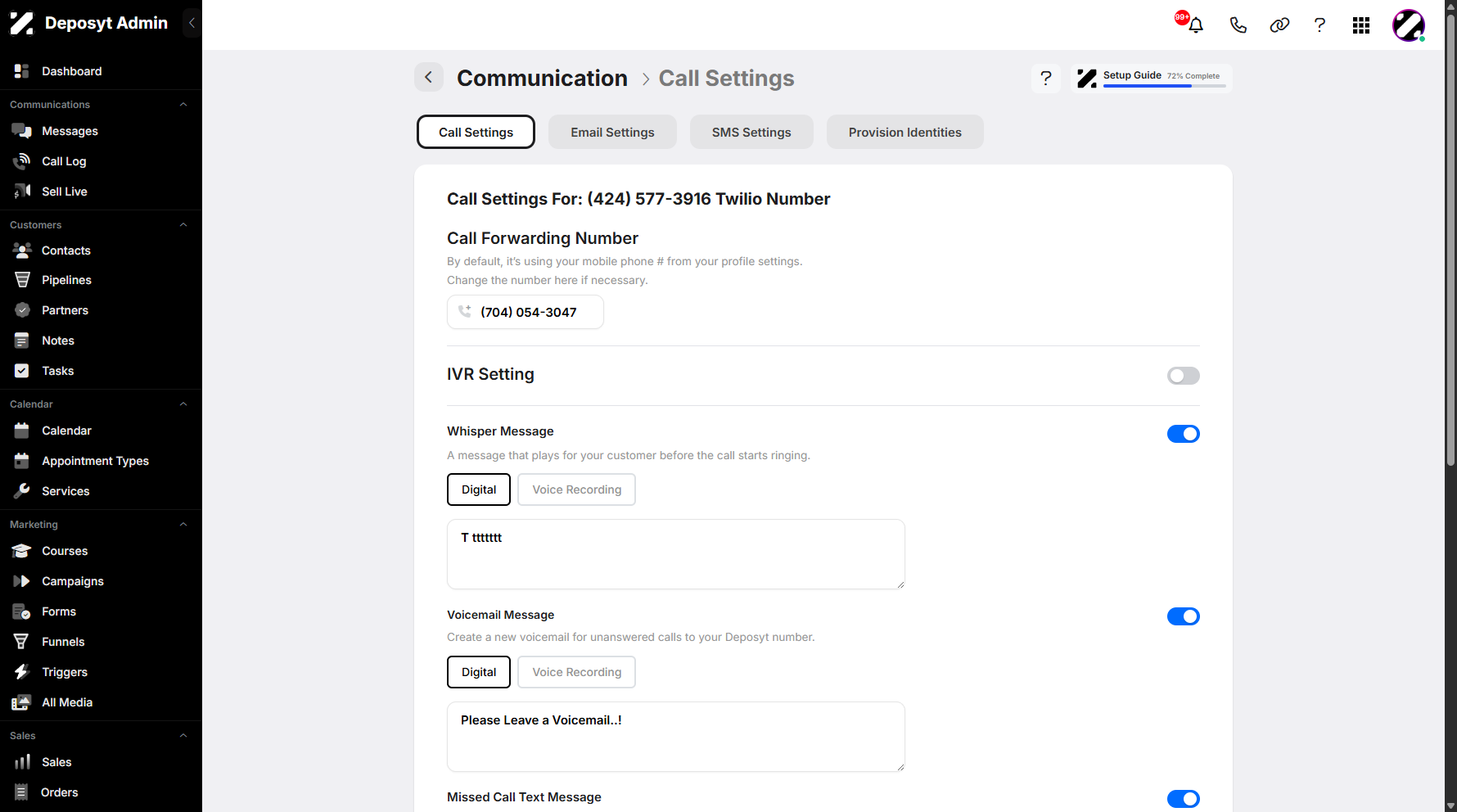
Task: Click the top bar question mark help icon
Action: point(1319,25)
